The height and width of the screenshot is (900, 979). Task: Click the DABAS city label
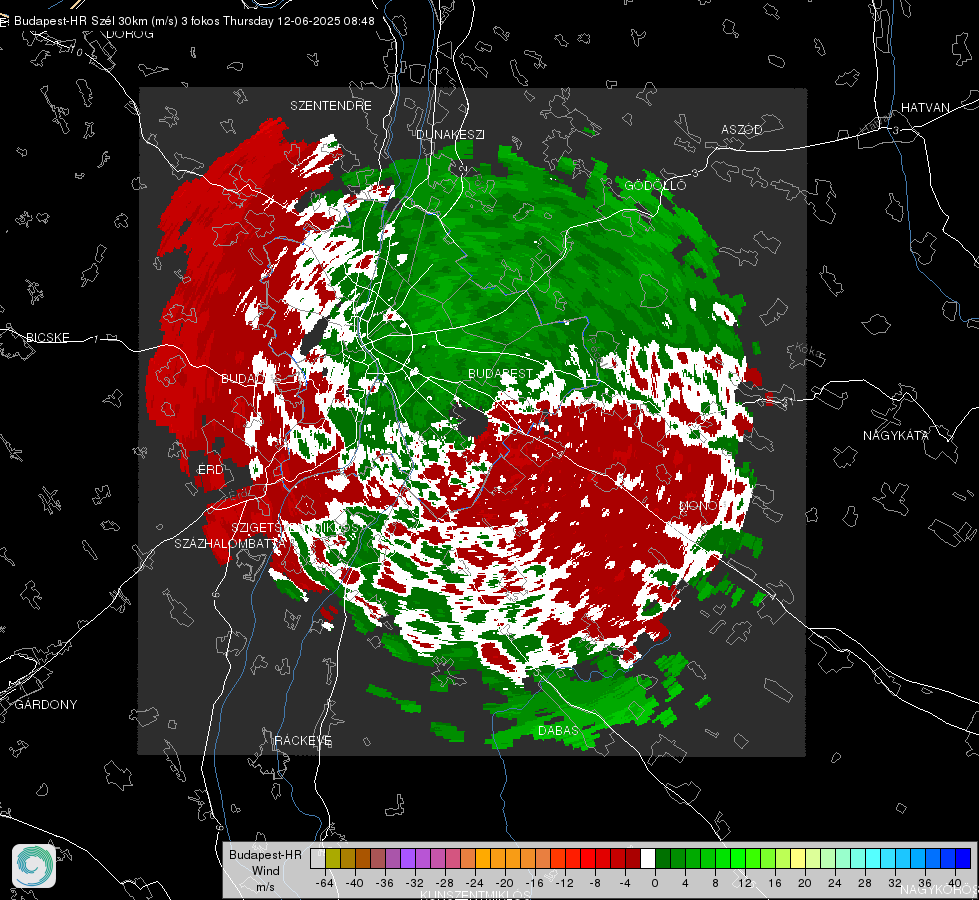(558, 730)
